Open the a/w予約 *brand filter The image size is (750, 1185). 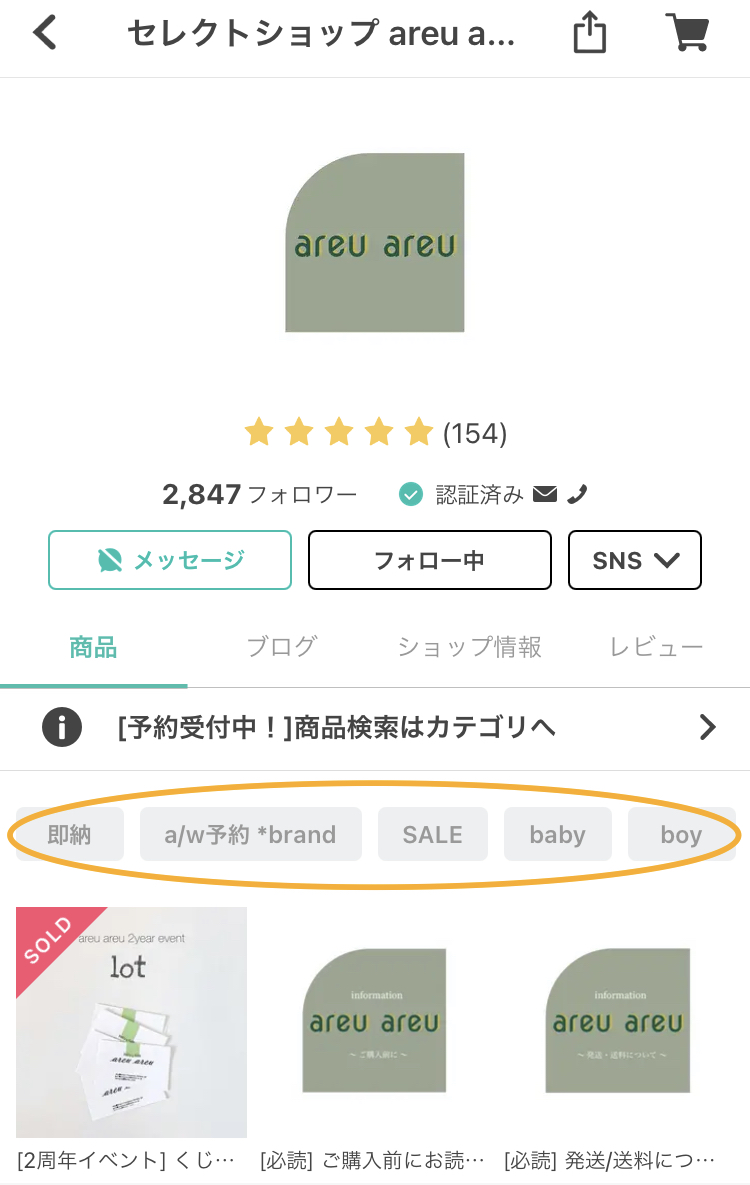click(250, 834)
